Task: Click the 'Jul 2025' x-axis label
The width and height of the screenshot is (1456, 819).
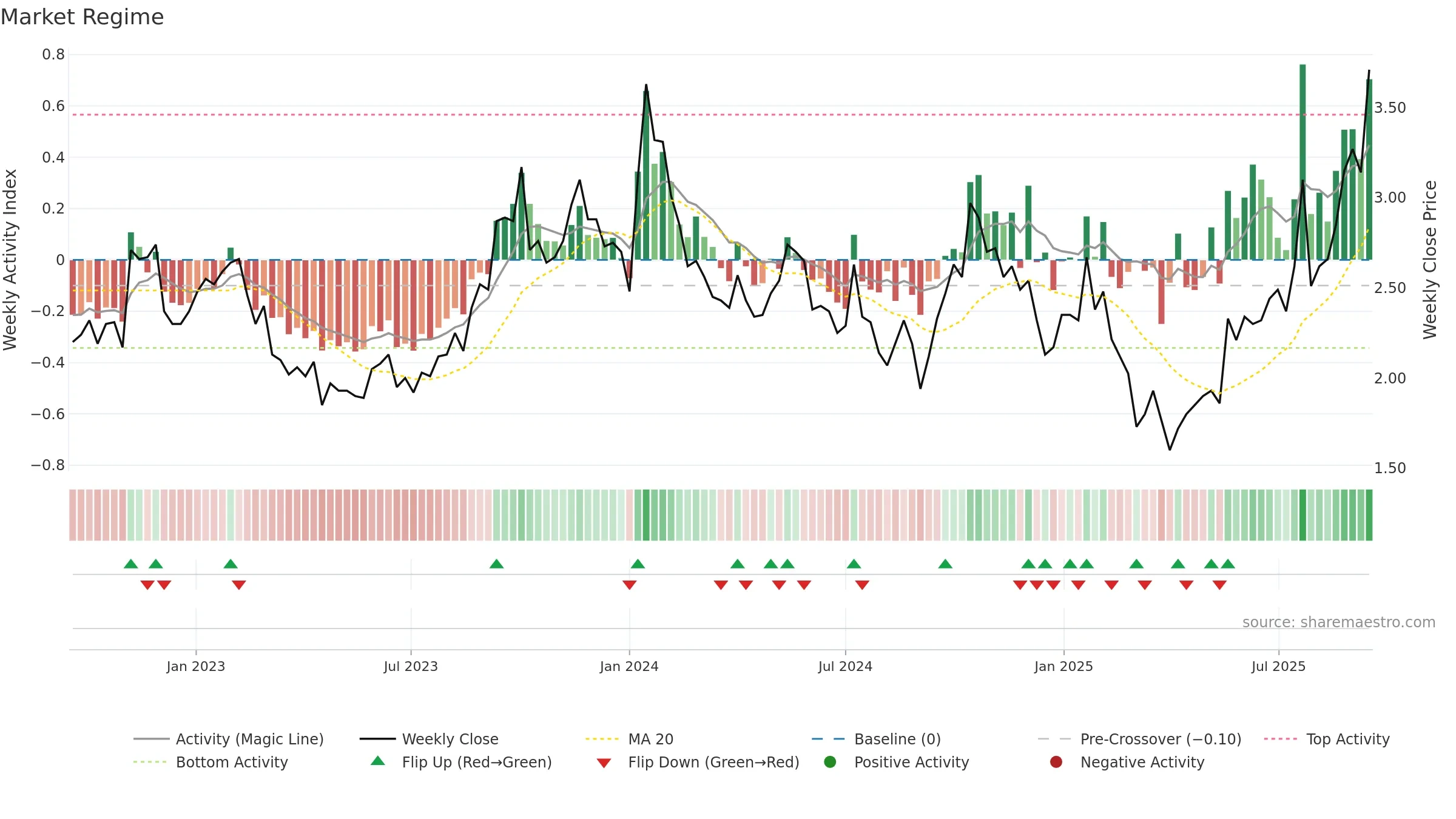Action: click(x=1278, y=666)
